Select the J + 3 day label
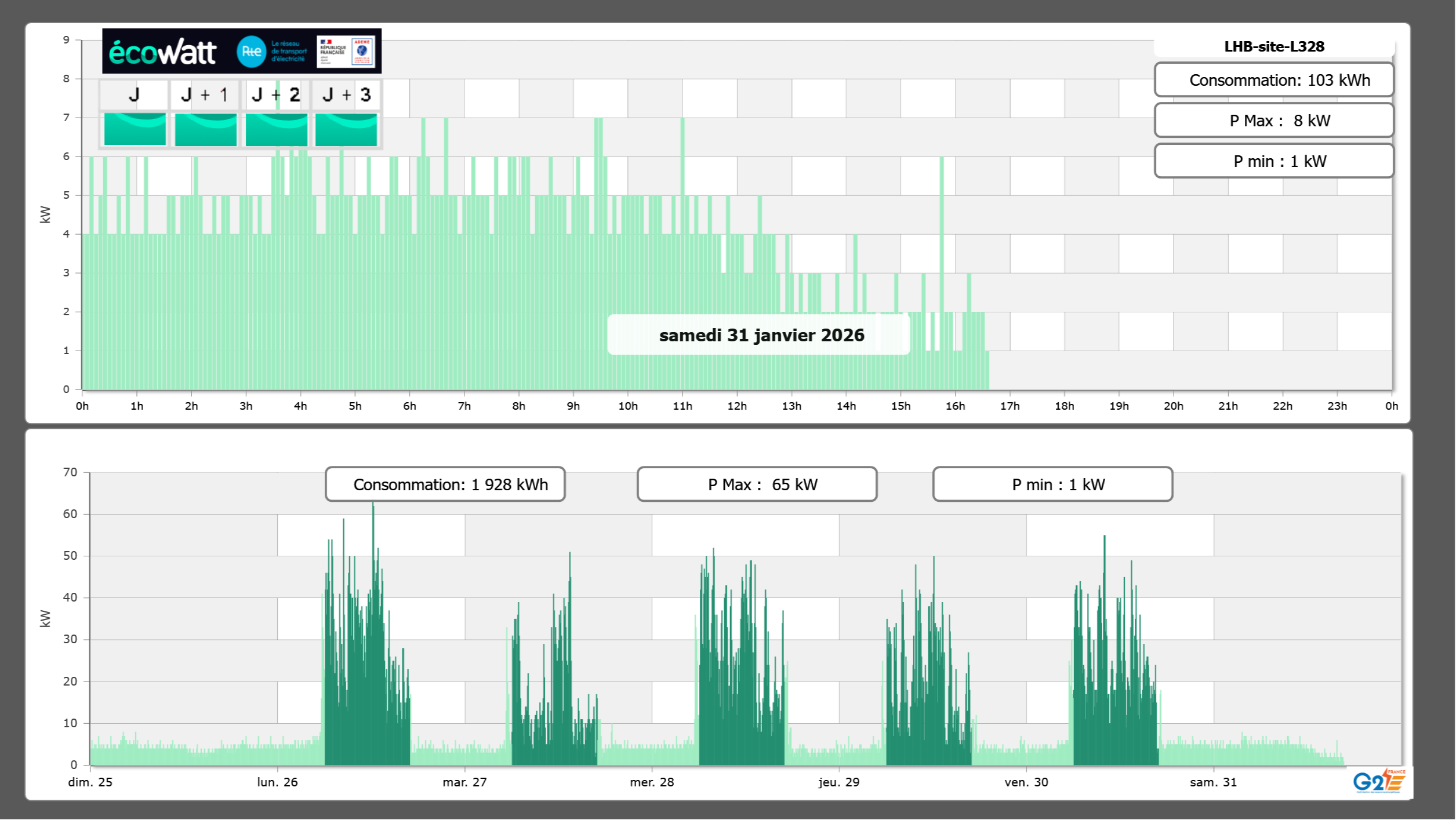Viewport: 1456px width, 820px height. 346,94
